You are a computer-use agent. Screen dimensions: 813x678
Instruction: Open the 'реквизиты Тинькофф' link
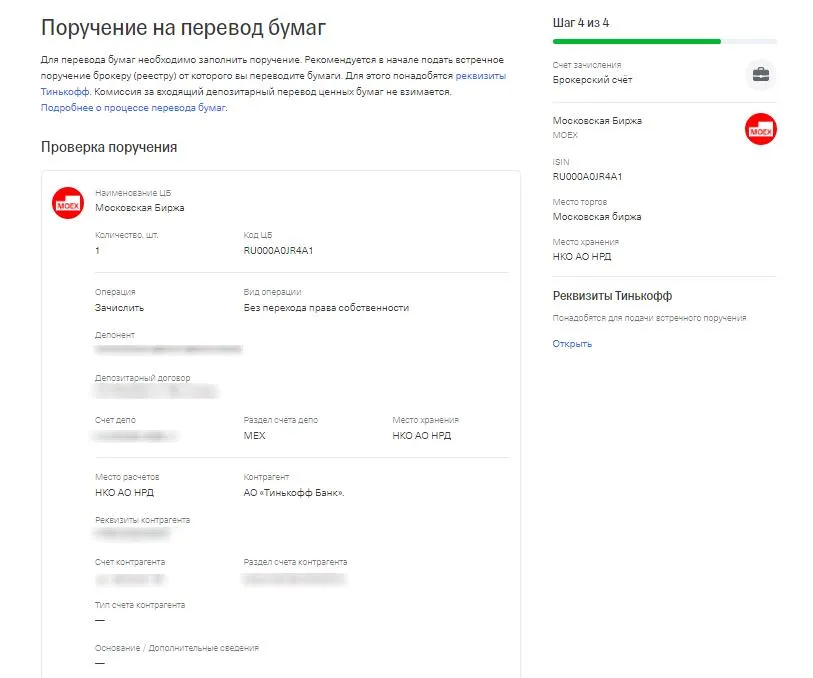tap(273, 83)
